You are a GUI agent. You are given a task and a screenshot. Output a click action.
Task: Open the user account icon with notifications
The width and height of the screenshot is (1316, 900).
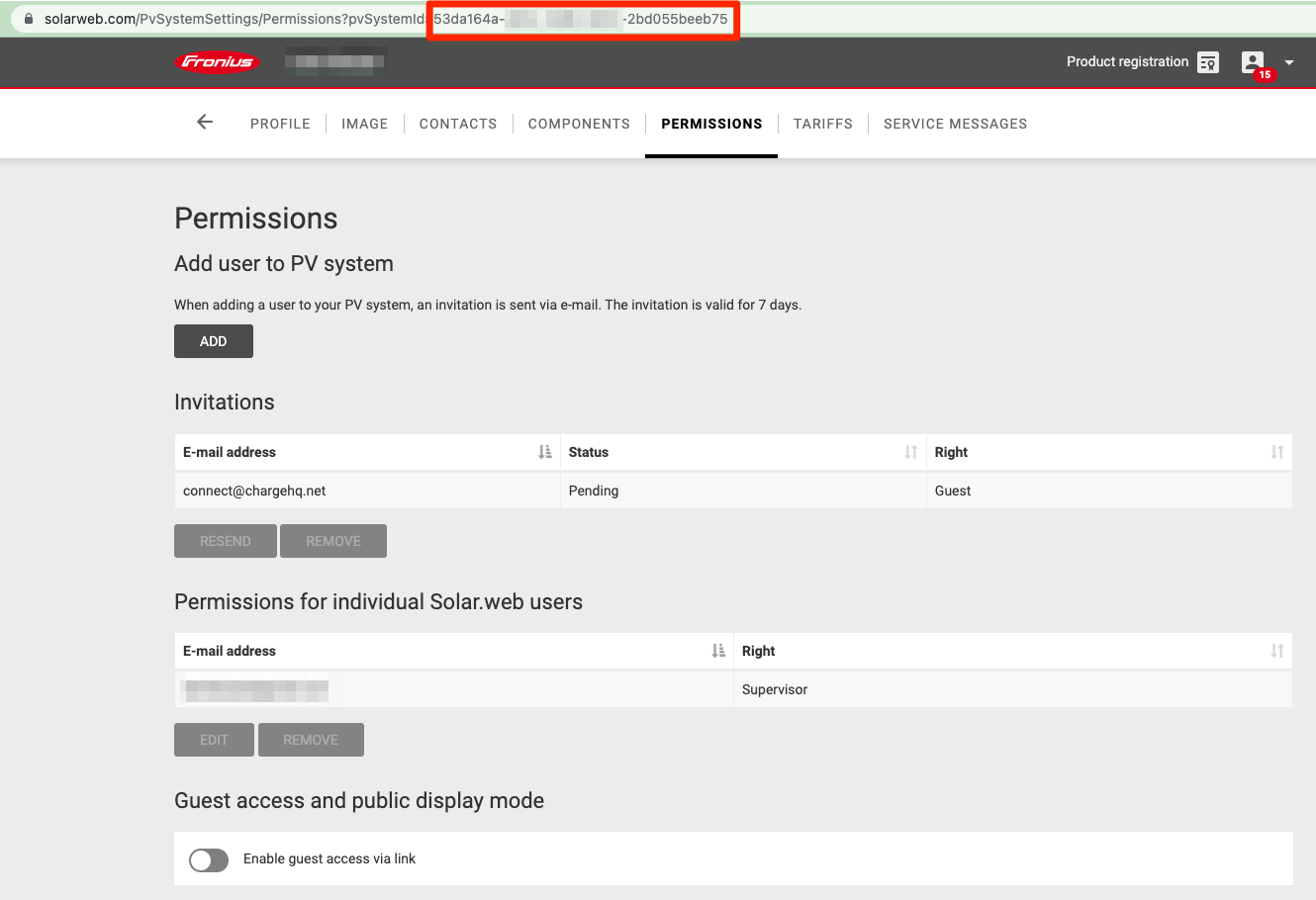[x=1254, y=62]
